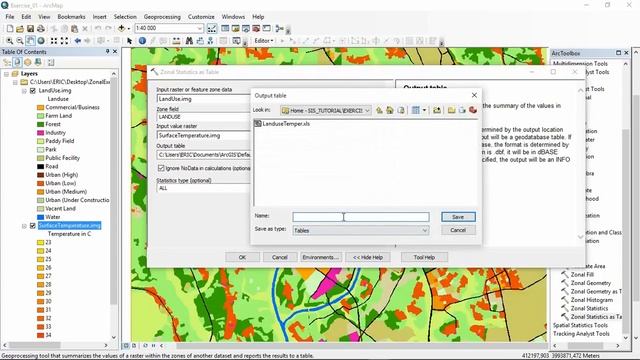Click the Tool Help button
Viewport: 640px width, 360px height.
click(424, 258)
